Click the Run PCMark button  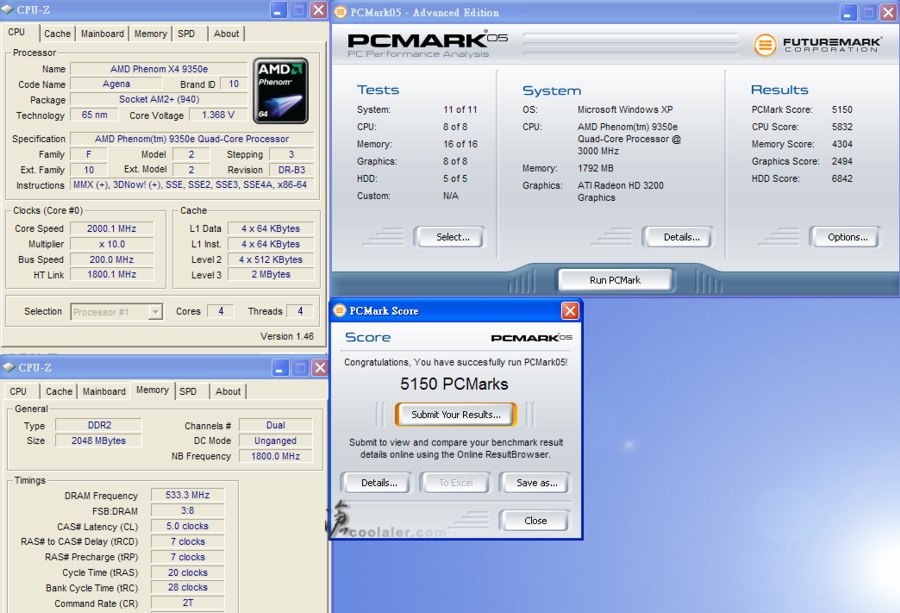[x=615, y=280]
